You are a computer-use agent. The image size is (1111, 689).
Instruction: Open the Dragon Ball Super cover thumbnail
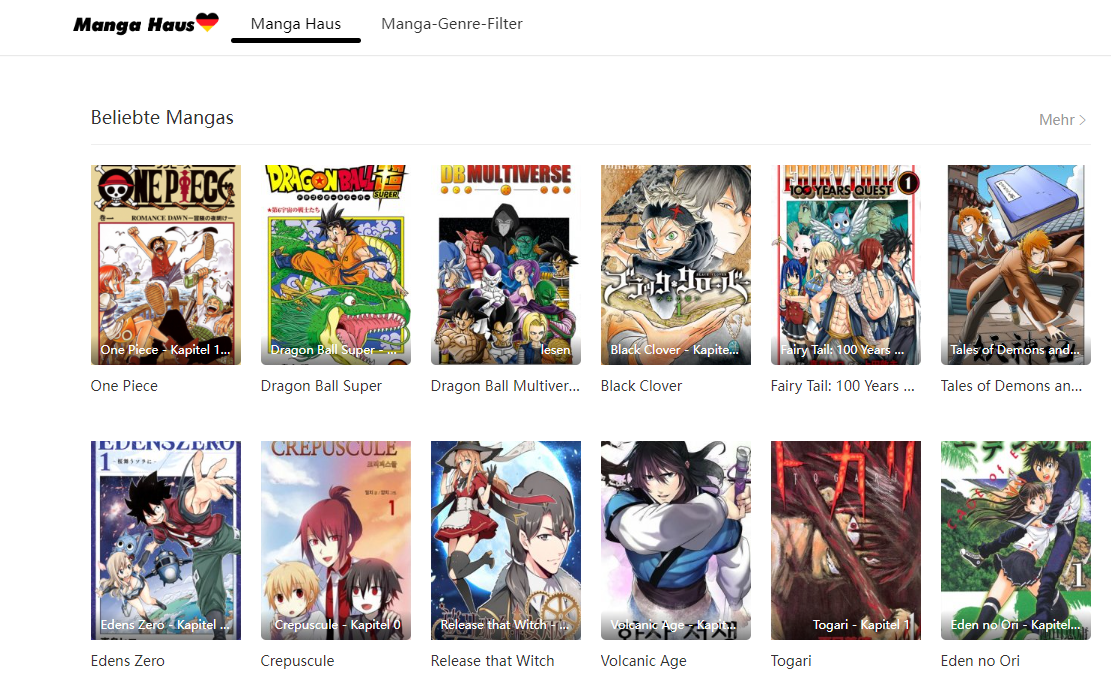[x=336, y=265]
